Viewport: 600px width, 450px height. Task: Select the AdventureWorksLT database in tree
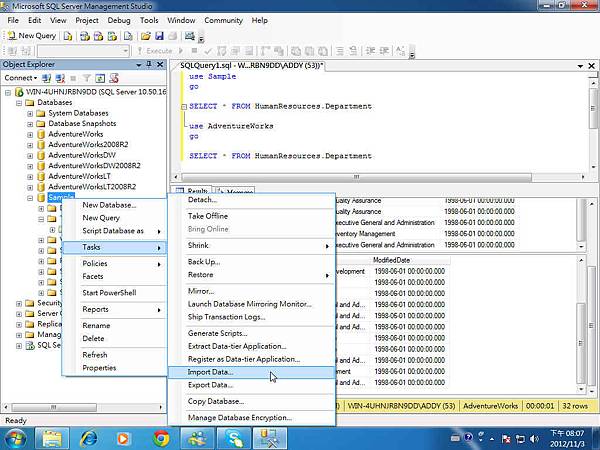click(78, 175)
